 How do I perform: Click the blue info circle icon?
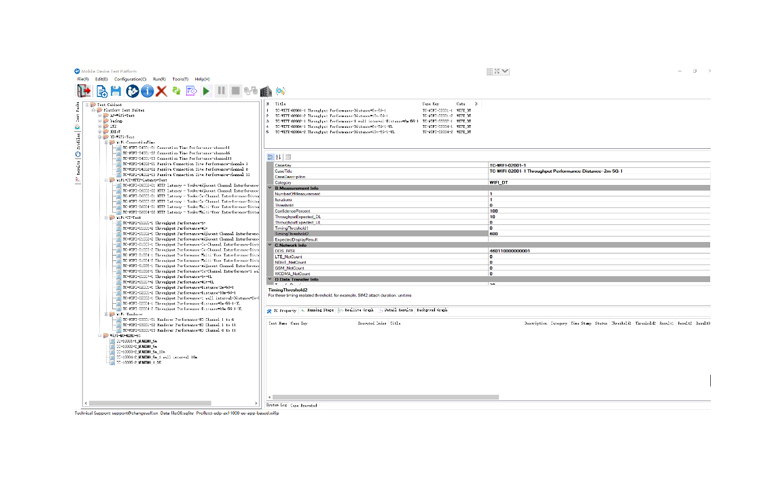147,91
